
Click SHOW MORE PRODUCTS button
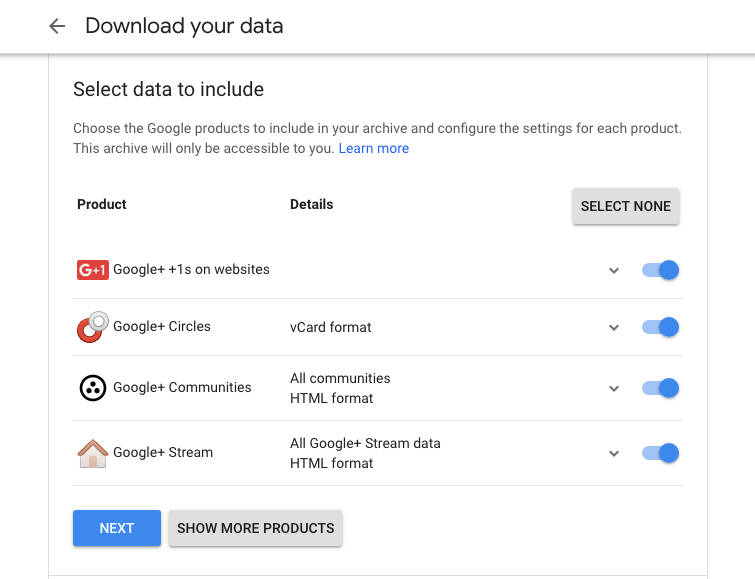pyautogui.click(x=255, y=528)
